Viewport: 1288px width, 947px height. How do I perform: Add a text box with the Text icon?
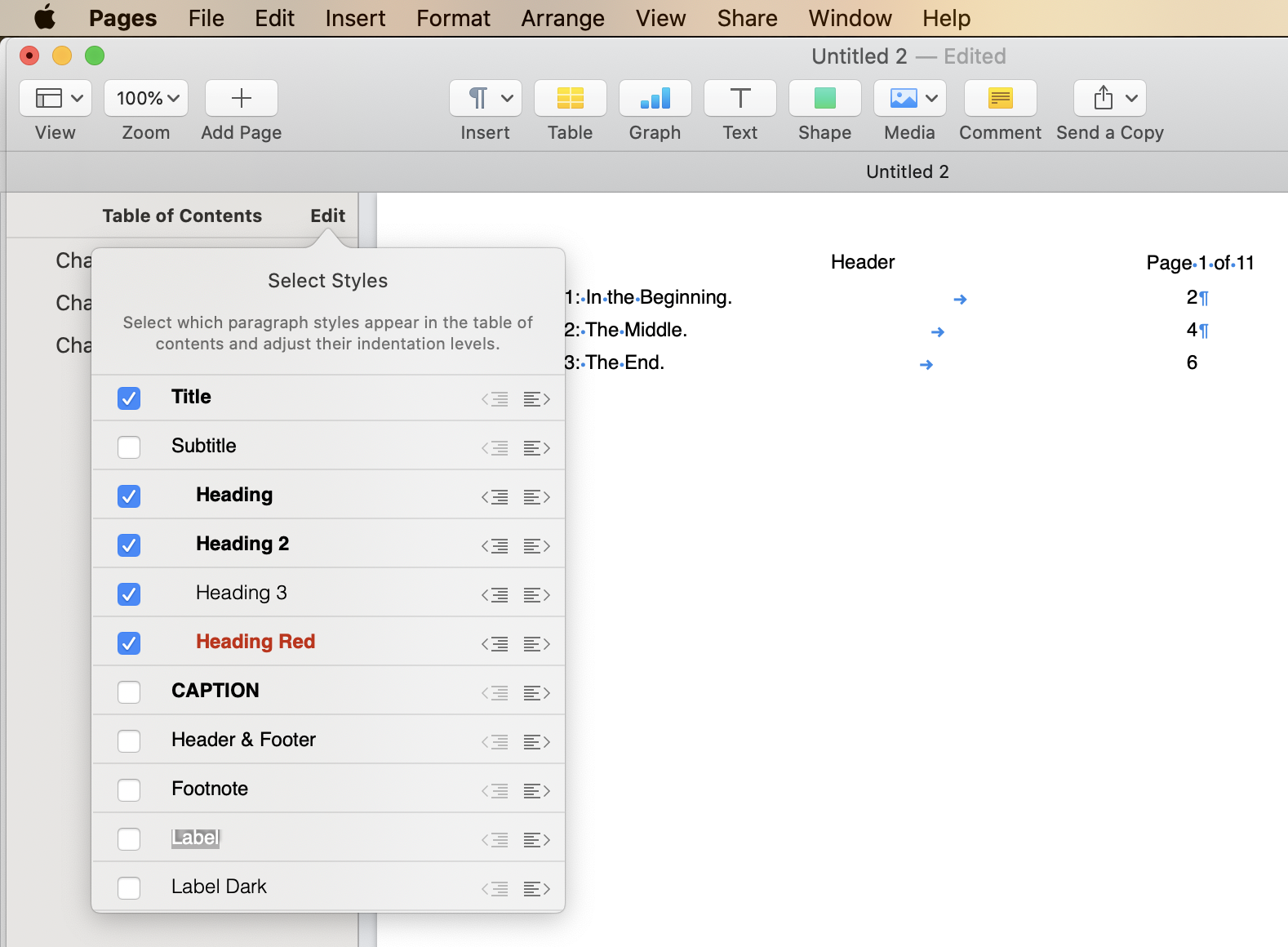click(740, 99)
